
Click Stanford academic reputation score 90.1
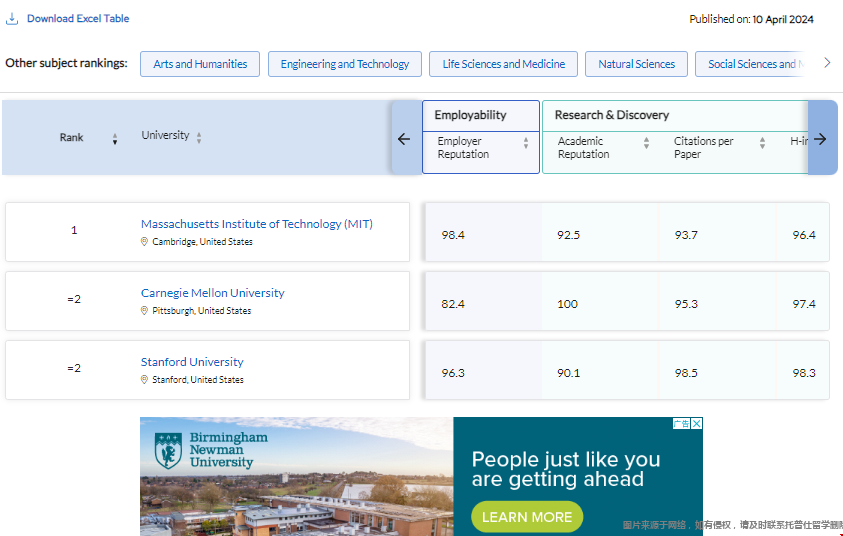tap(568, 373)
